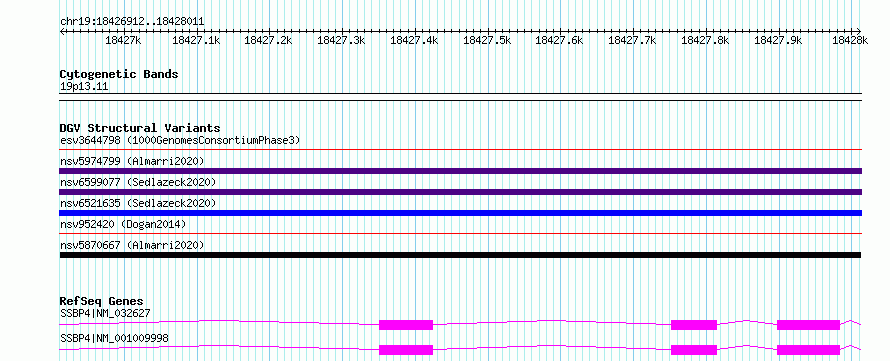Open variant nsv5974799 (Almarri2020) label
Viewport: 890px width, 361px height.
(x=132, y=161)
